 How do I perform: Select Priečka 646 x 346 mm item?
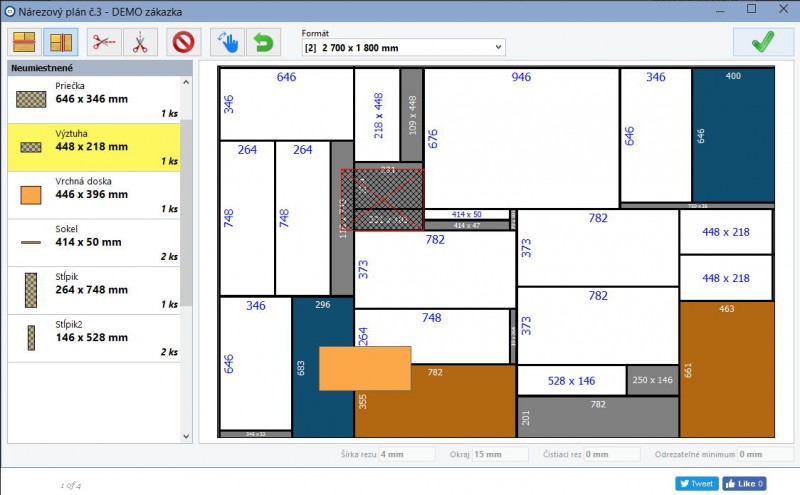[x=94, y=100]
